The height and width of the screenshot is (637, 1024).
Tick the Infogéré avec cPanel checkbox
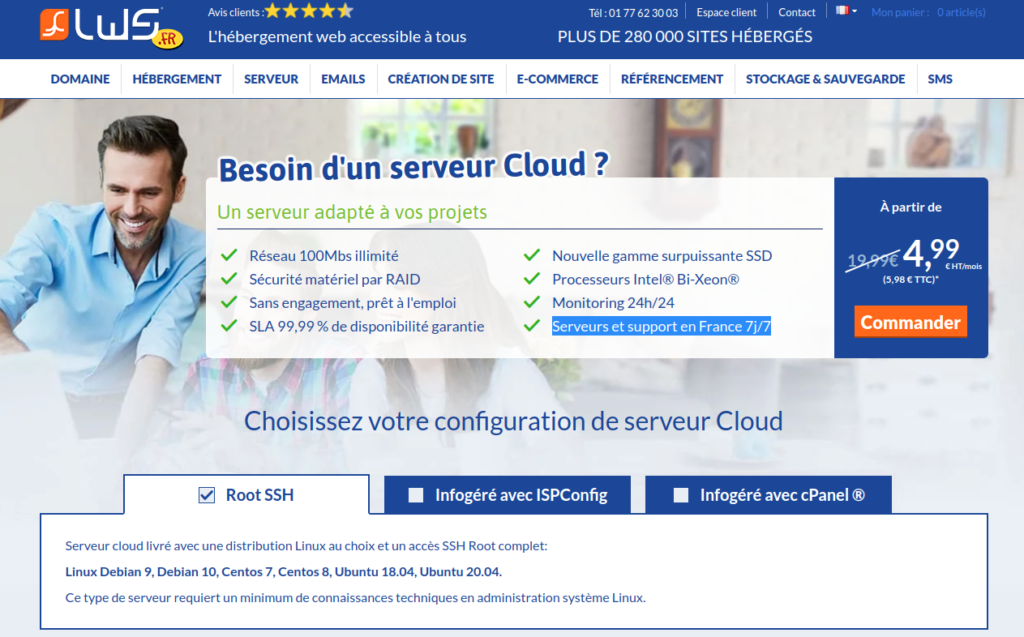click(680, 495)
